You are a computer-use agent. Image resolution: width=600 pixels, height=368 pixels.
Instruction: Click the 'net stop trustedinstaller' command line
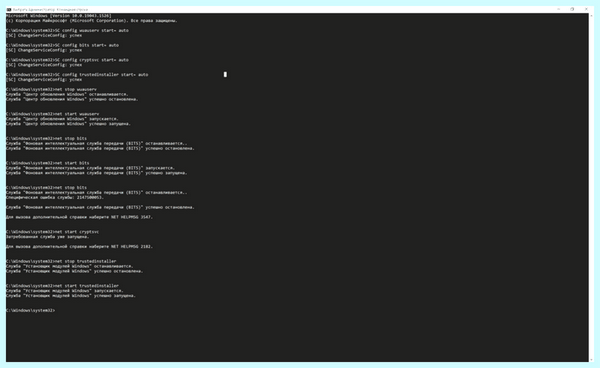pyautogui.click(x=61, y=261)
